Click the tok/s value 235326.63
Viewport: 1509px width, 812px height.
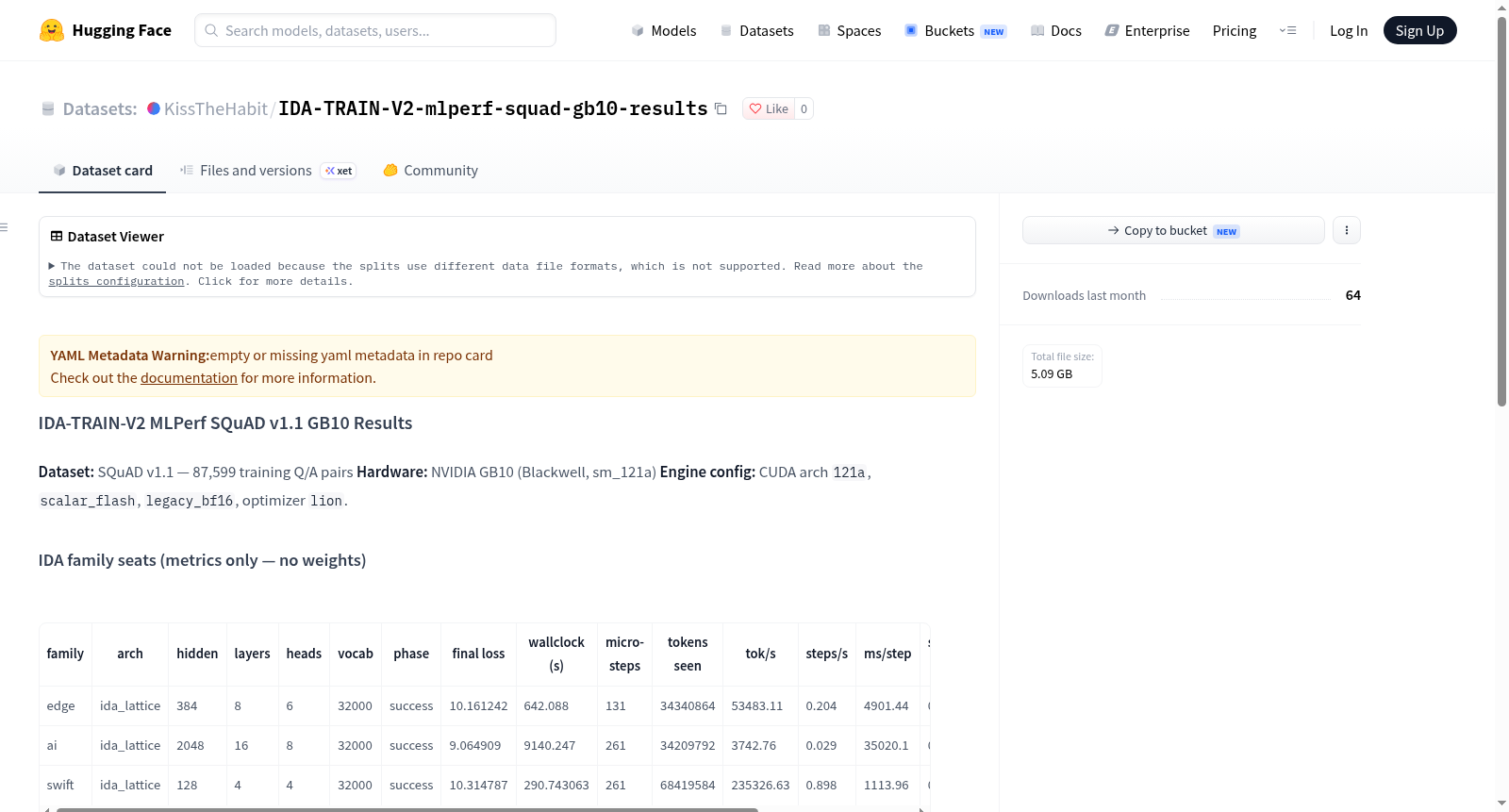(760, 785)
